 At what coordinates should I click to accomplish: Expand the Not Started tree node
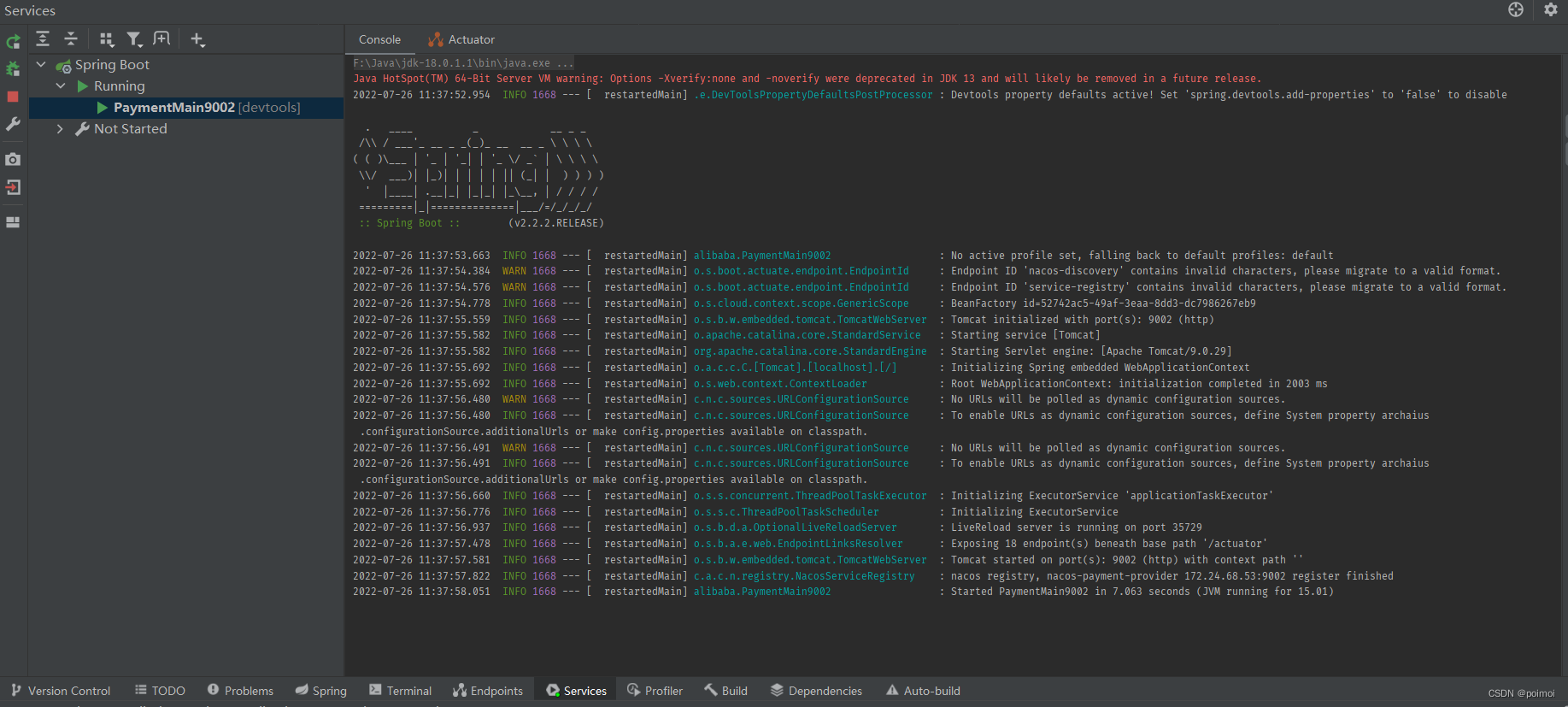[x=60, y=129]
